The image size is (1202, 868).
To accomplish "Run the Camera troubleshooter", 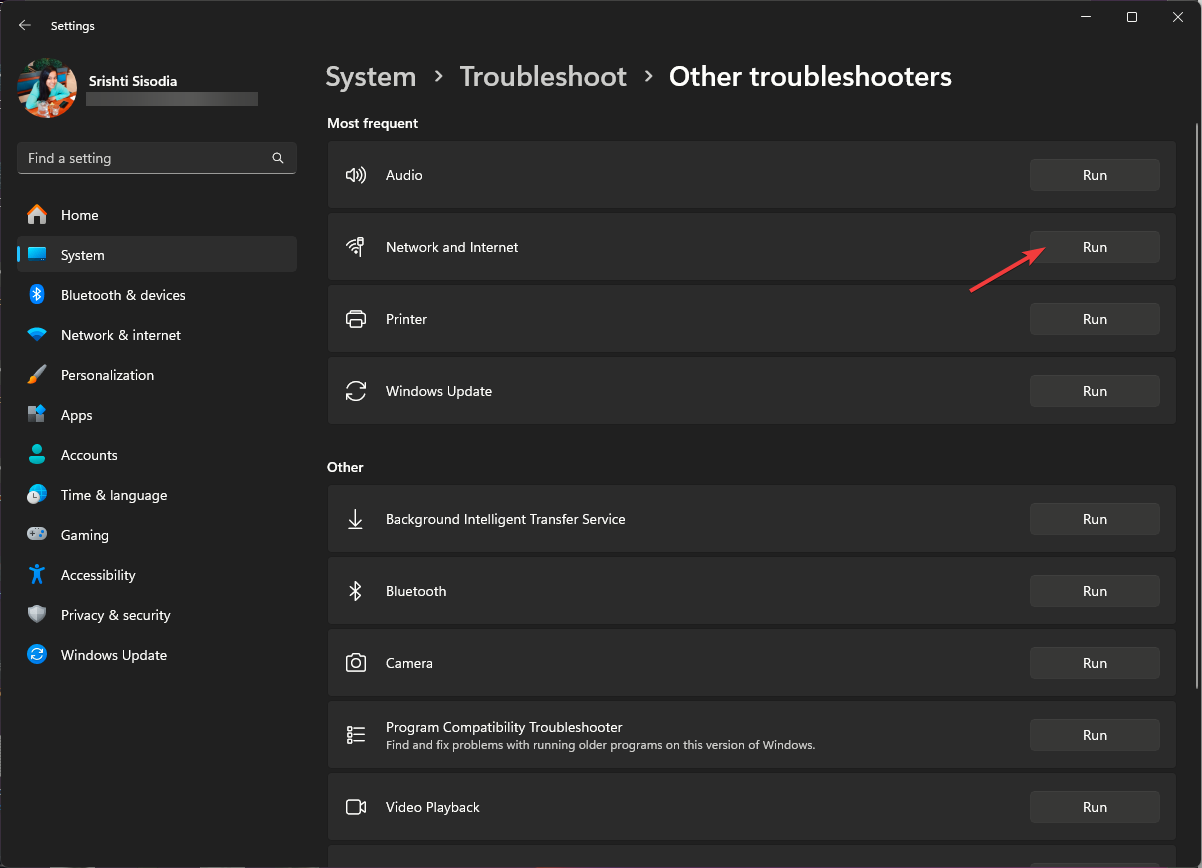I will tap(1094, 663).
